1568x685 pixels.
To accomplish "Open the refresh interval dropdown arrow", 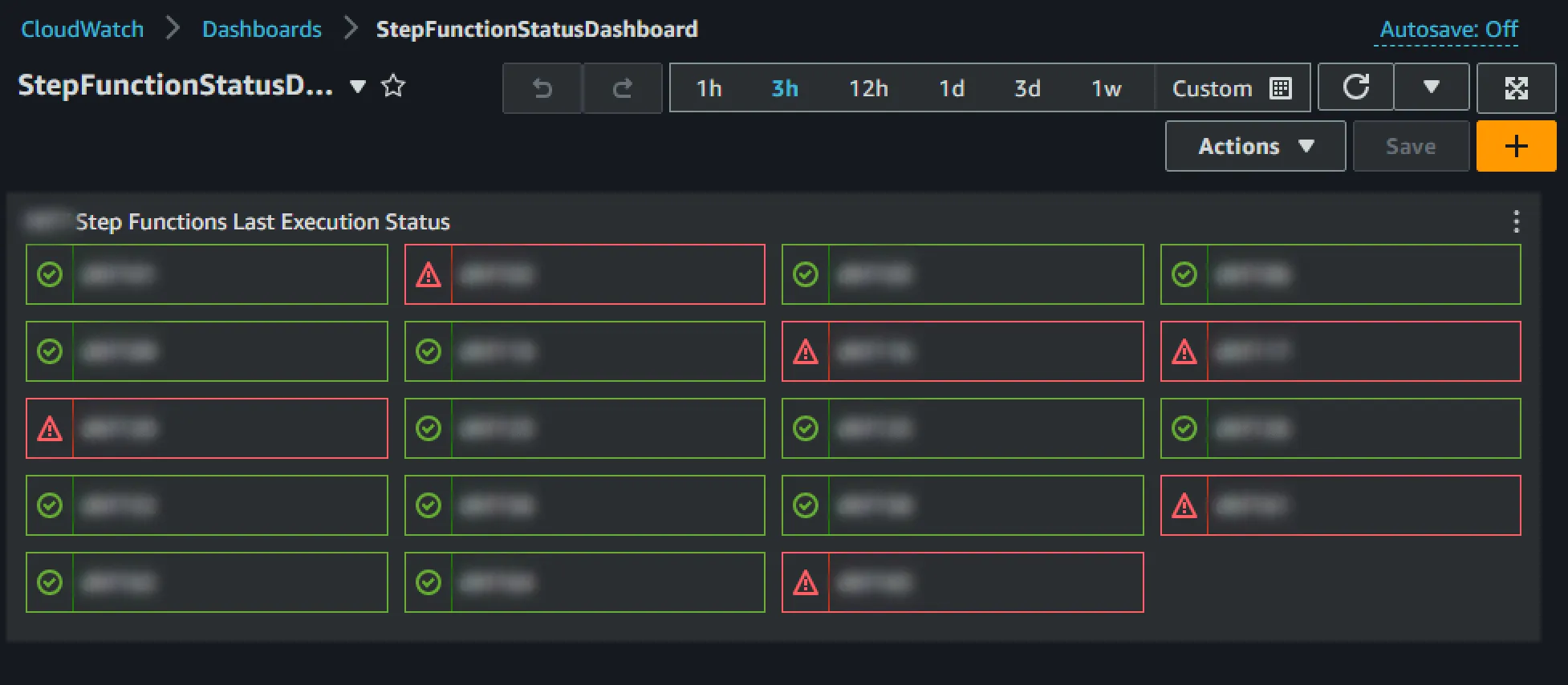I will [x=1431, y=87].
